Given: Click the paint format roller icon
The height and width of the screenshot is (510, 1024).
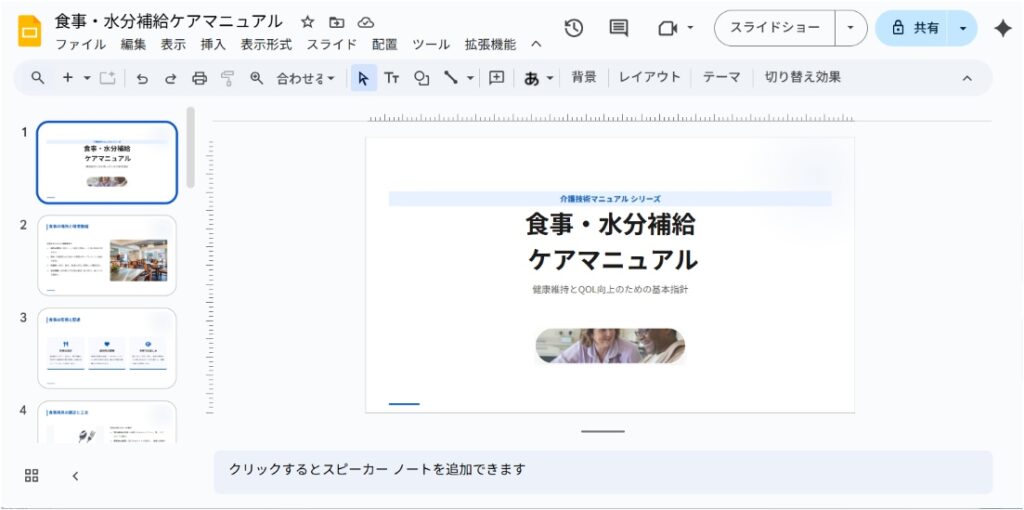Looking at the screenshot, I should click(x=227, y=78).
